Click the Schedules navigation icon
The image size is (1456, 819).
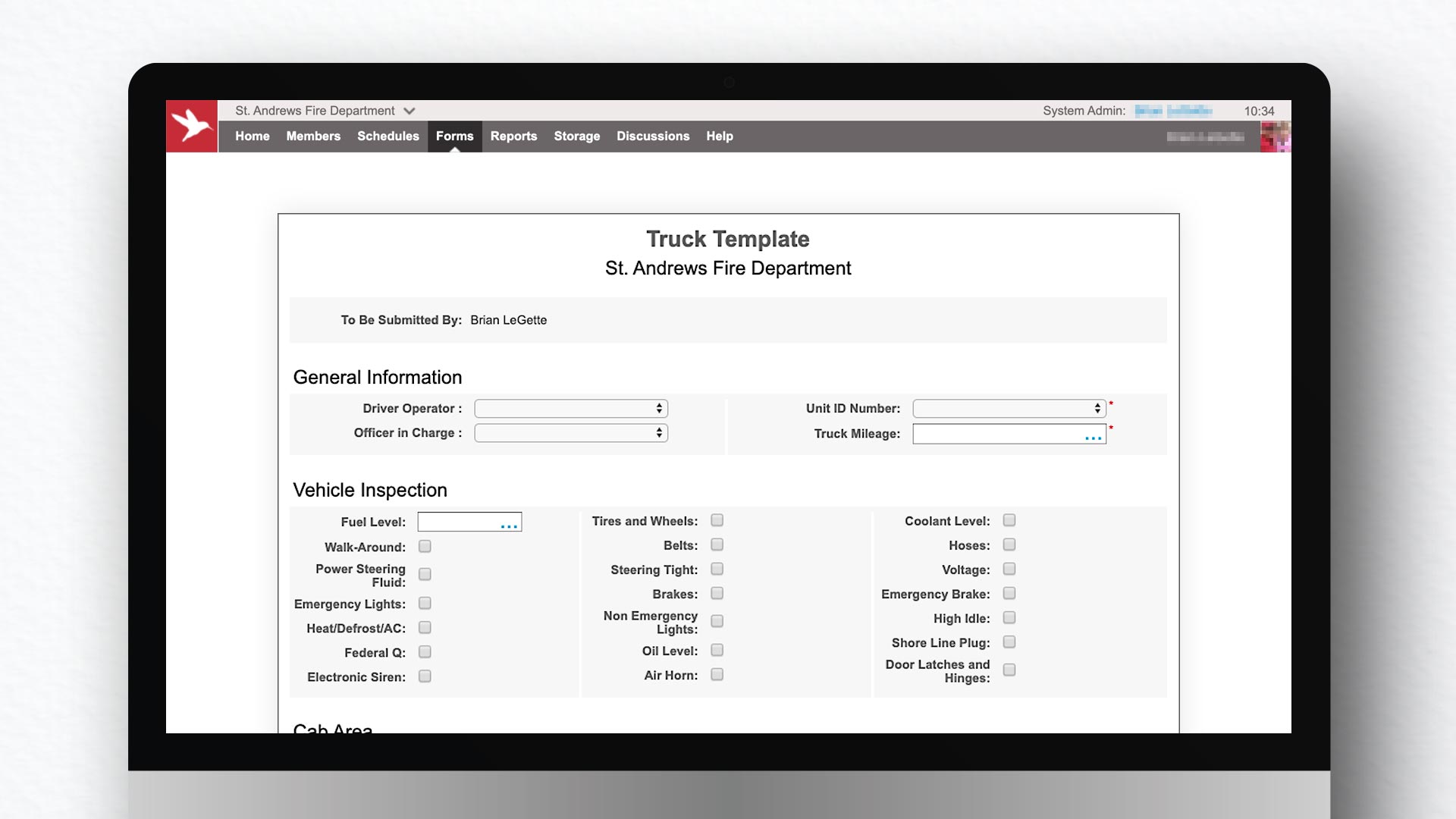388,136
